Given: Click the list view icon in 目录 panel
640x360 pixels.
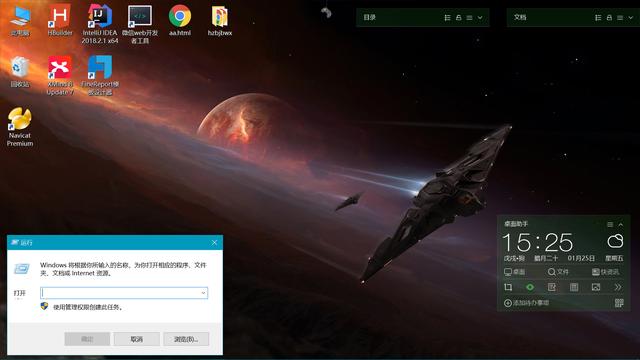Looking at the screenshot, I should [x=447, y=18].
